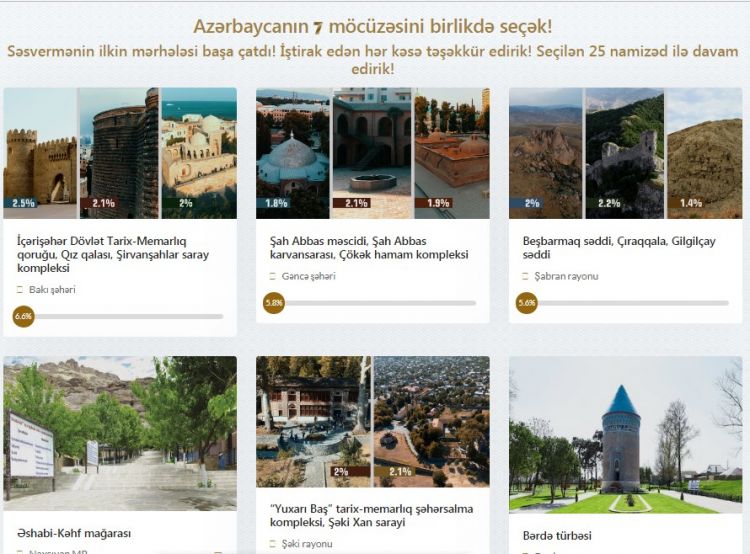The image size is (750, 554).
Task: Click the 6.6% vote progress indicator
Action: point(23,316)
